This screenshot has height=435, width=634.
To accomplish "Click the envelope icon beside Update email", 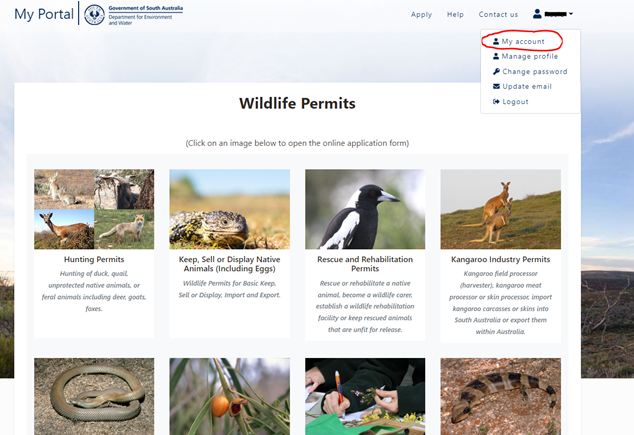I will point(495,87).
